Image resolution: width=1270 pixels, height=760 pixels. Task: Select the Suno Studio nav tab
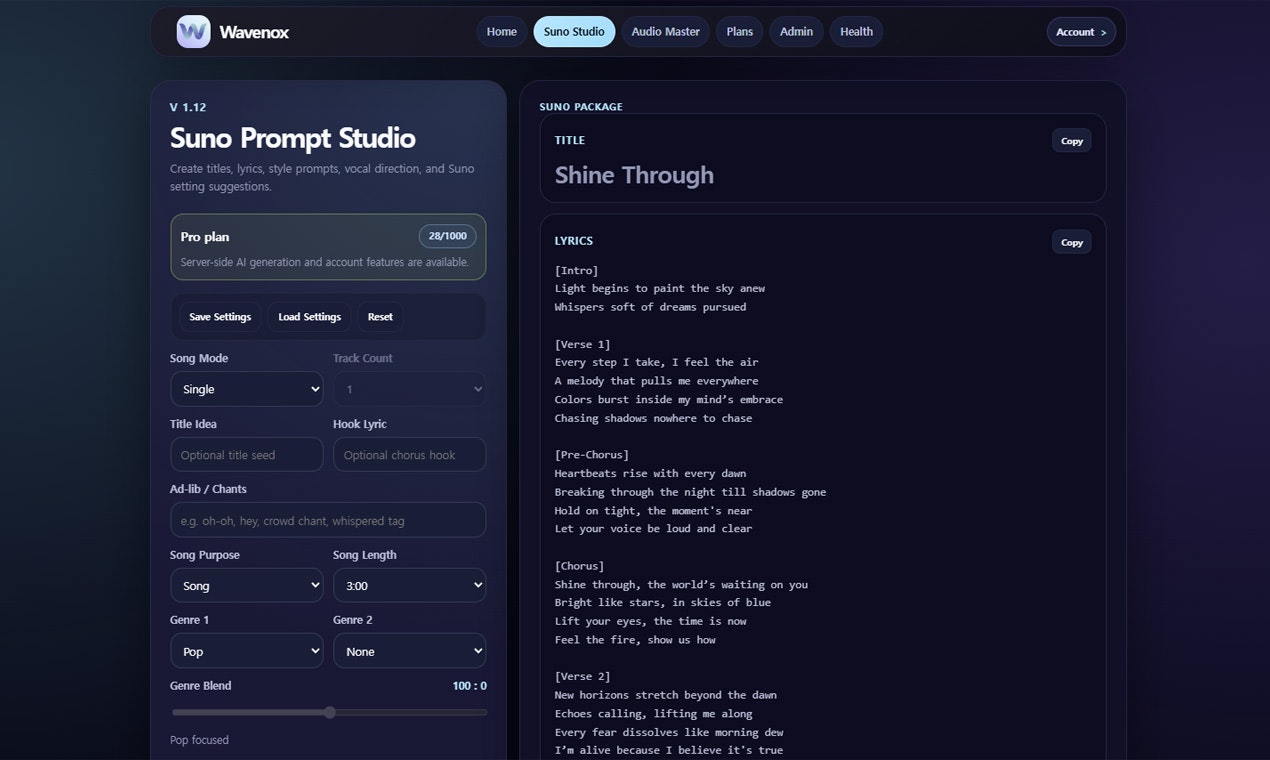point(574,32)
